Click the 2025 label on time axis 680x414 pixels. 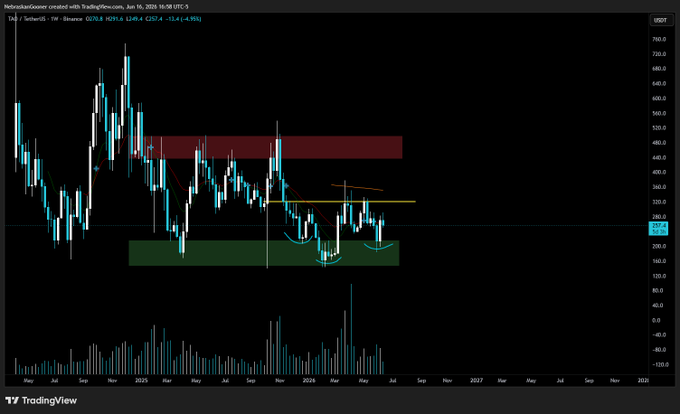coord(141,381)
